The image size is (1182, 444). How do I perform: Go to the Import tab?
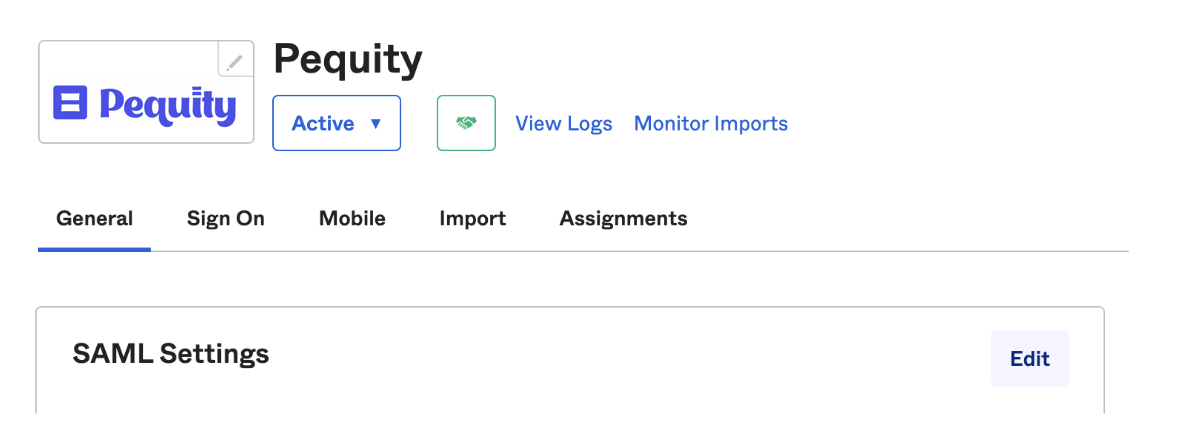[473, 219]
